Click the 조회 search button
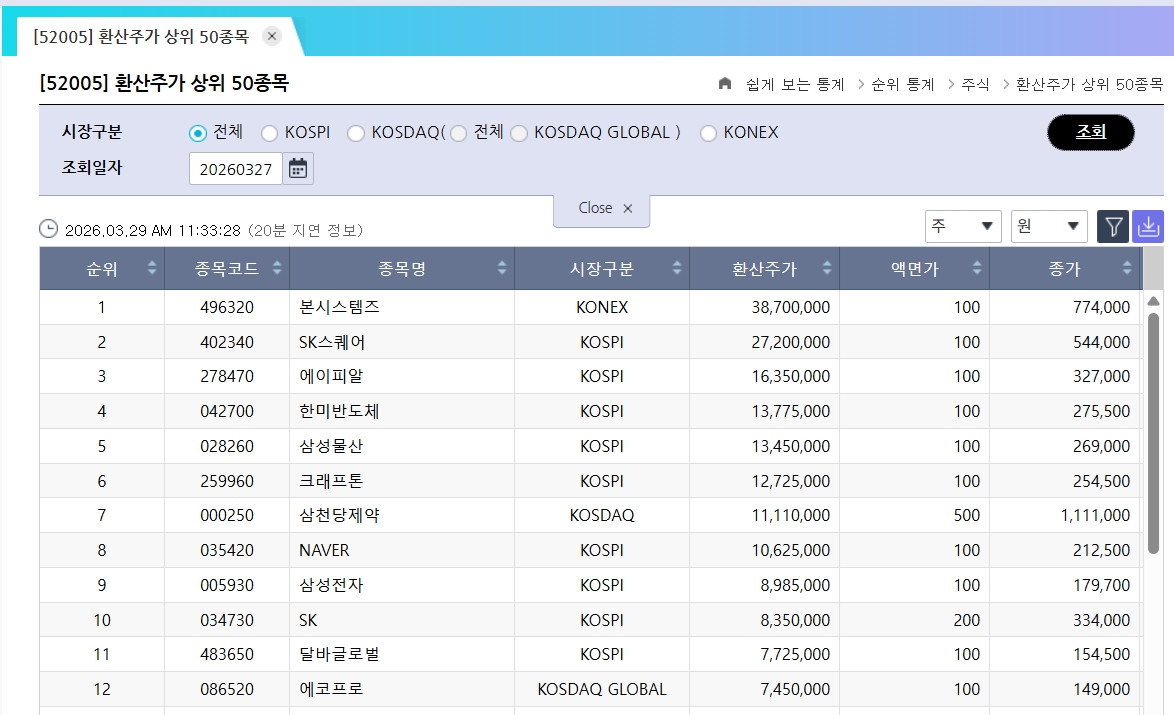Screen dimensions: 1174x715 click(1090, 132)
